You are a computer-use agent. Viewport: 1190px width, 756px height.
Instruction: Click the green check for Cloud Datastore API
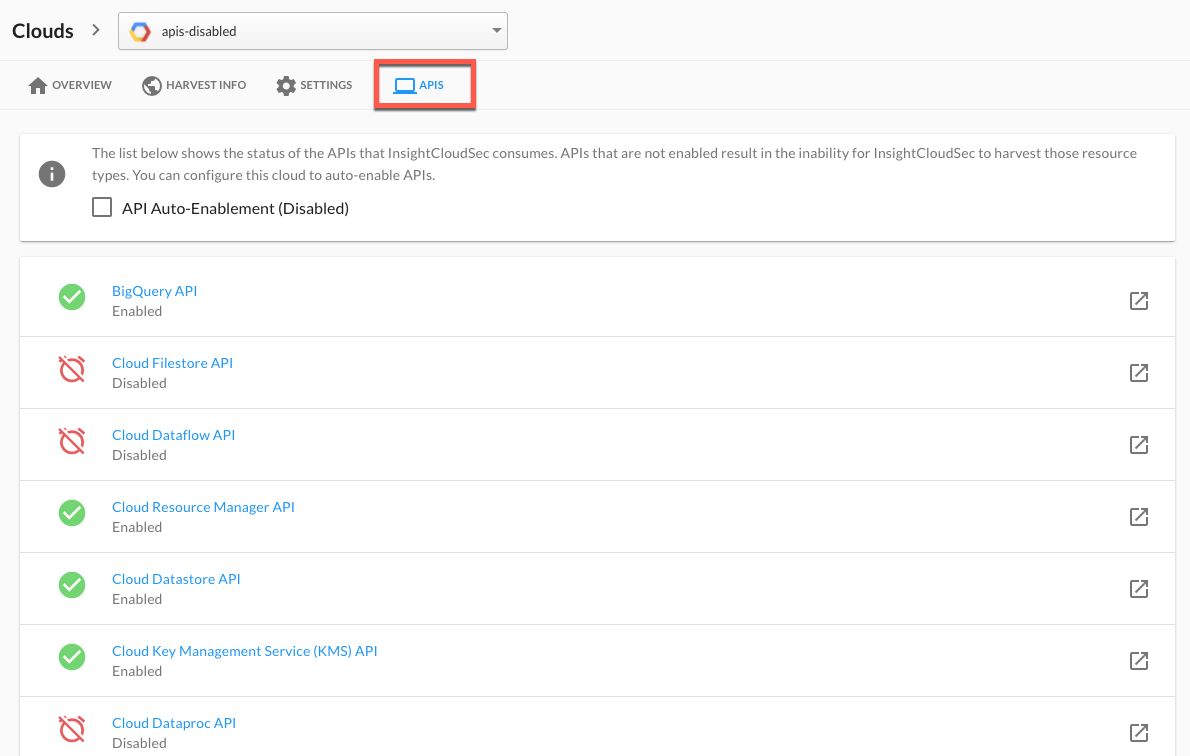pyautogui.click(x=72, y=585)
